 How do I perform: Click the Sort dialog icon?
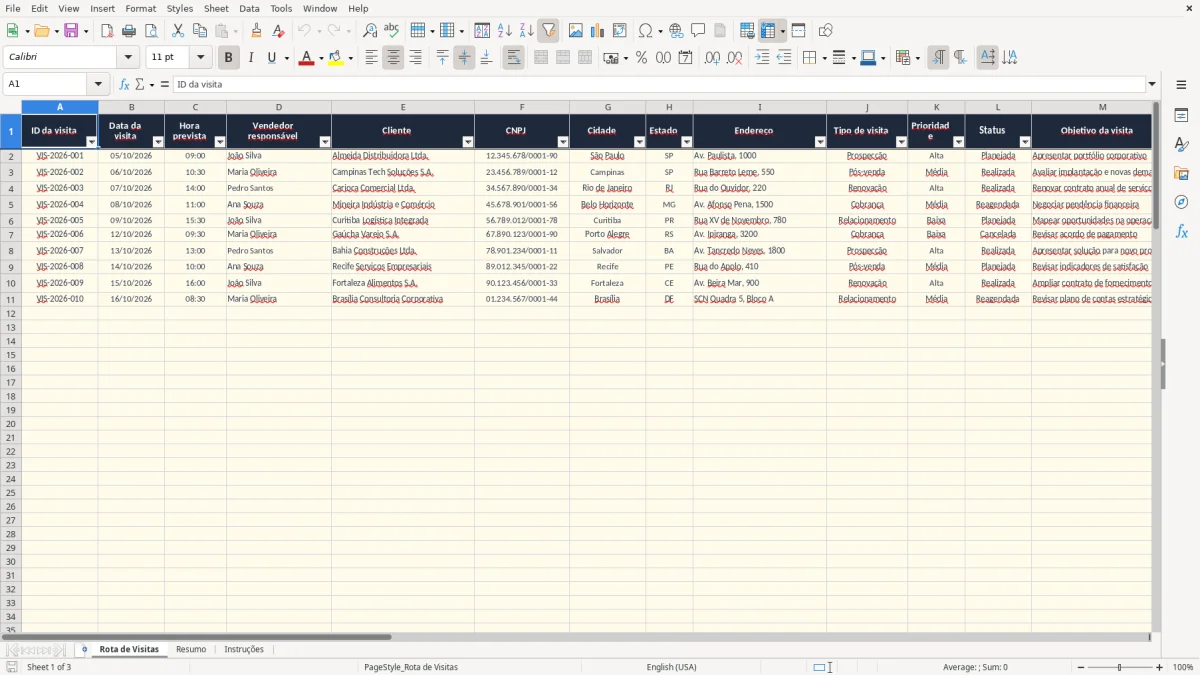point(482,31)
